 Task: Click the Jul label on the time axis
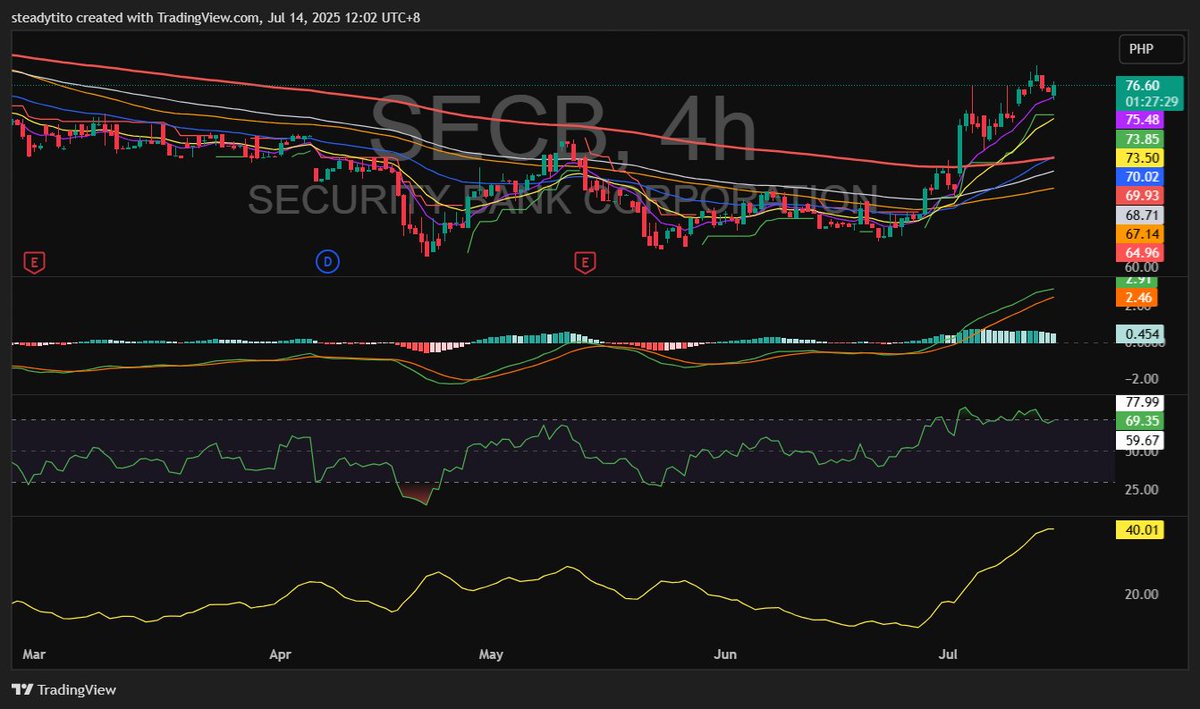(947, 655)
